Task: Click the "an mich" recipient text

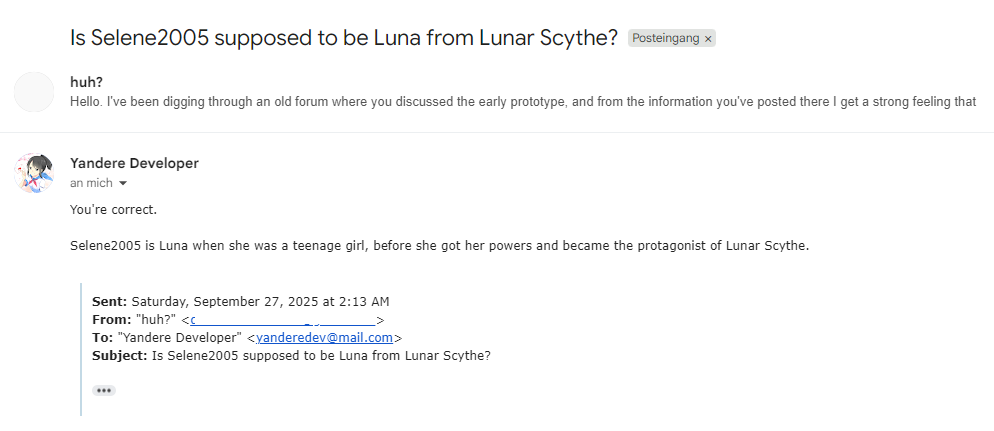Action: point(91,184)
